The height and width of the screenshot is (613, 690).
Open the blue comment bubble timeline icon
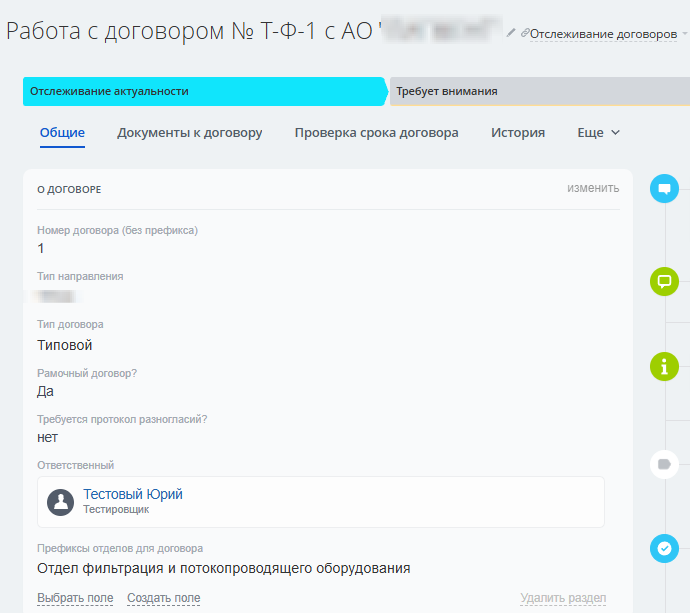664,189
